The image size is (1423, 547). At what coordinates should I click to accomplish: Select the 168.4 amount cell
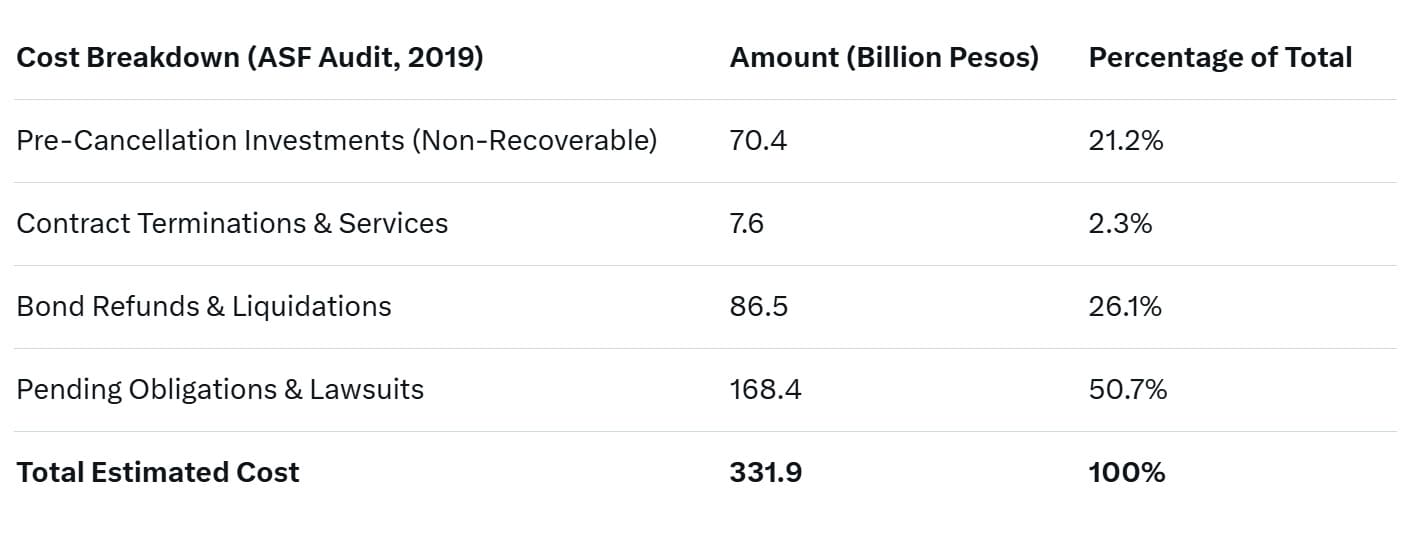(x=765, y=390)
